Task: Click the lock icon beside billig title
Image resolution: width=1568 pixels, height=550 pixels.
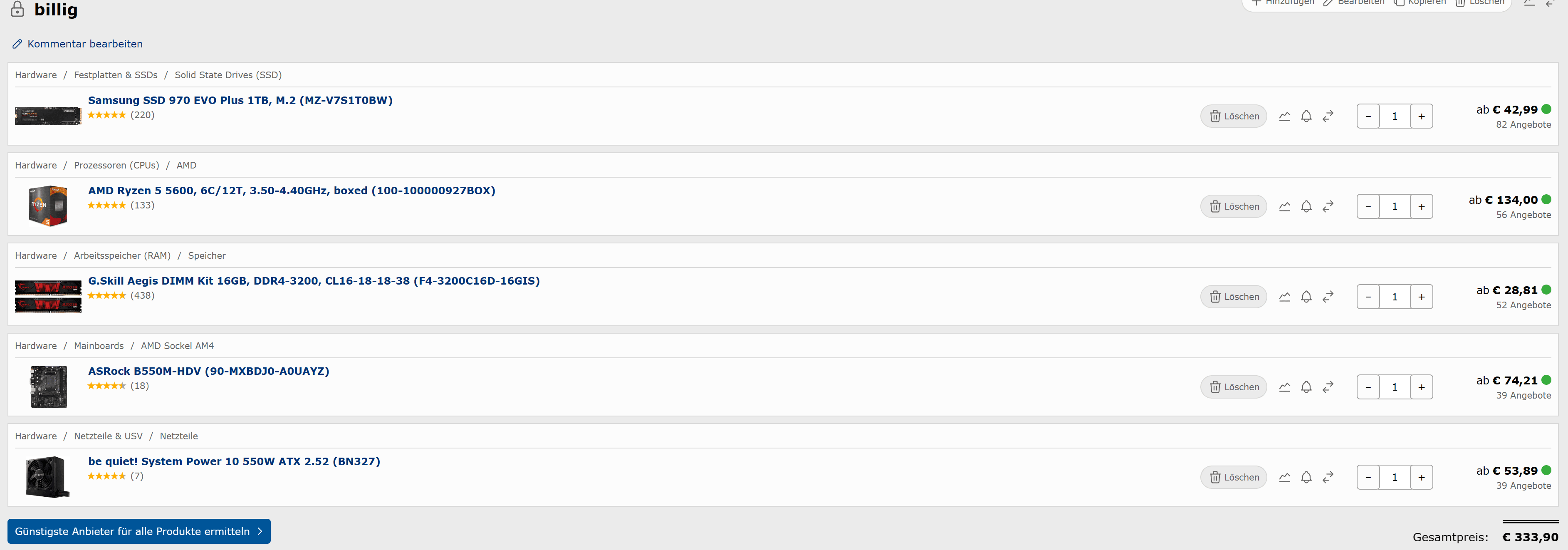Action: pyautogui.click(x=17, y=8)
